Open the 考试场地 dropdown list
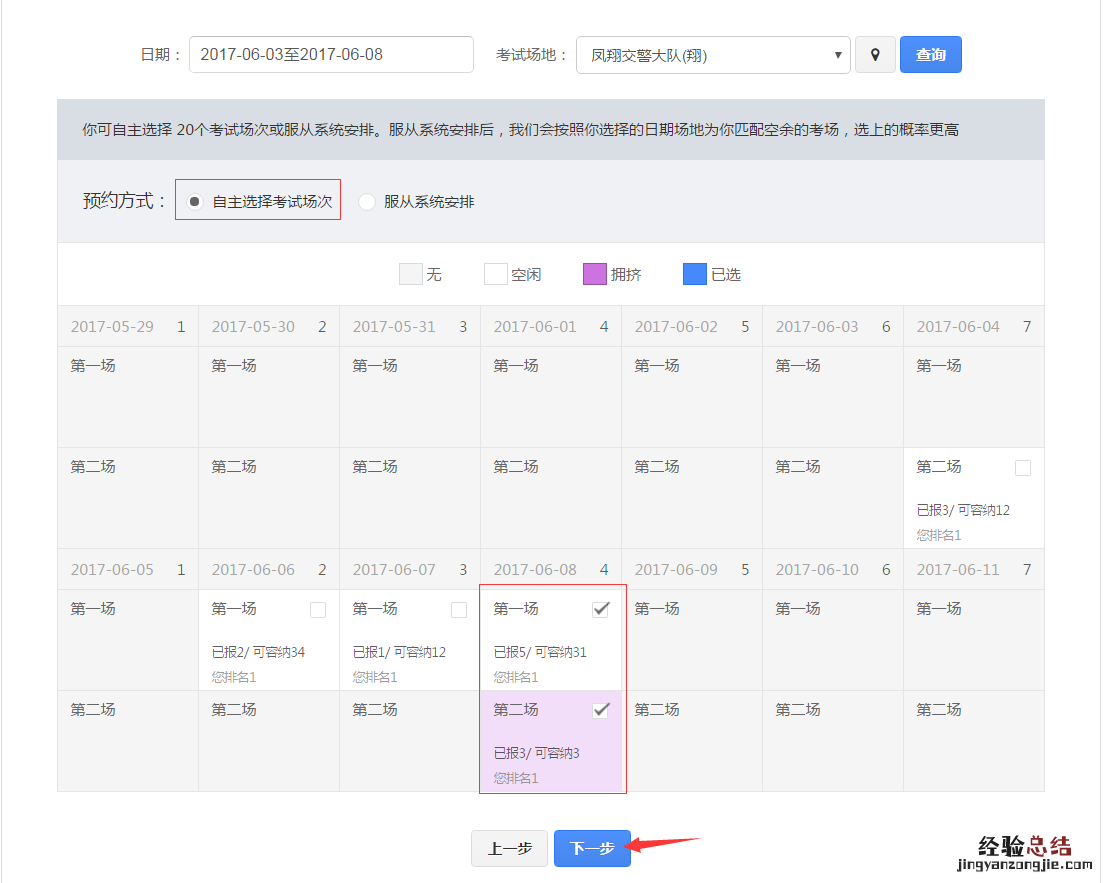 point(712,55)
